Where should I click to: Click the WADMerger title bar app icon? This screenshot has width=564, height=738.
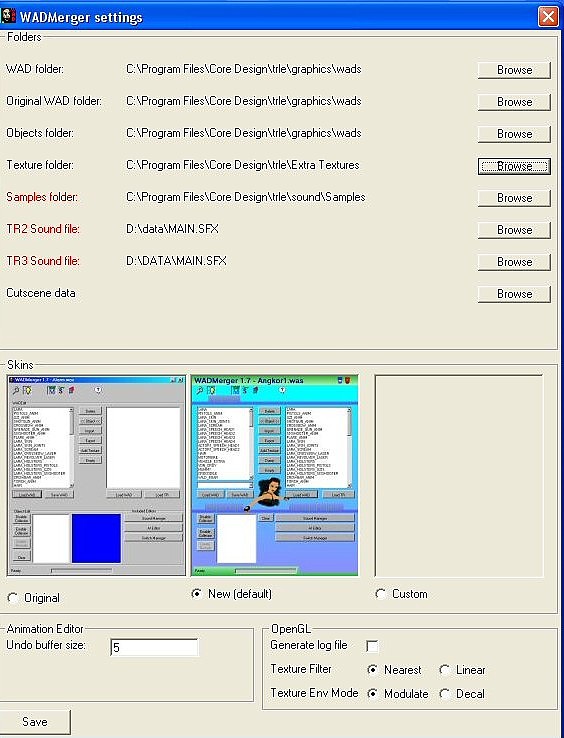(8, 16)
